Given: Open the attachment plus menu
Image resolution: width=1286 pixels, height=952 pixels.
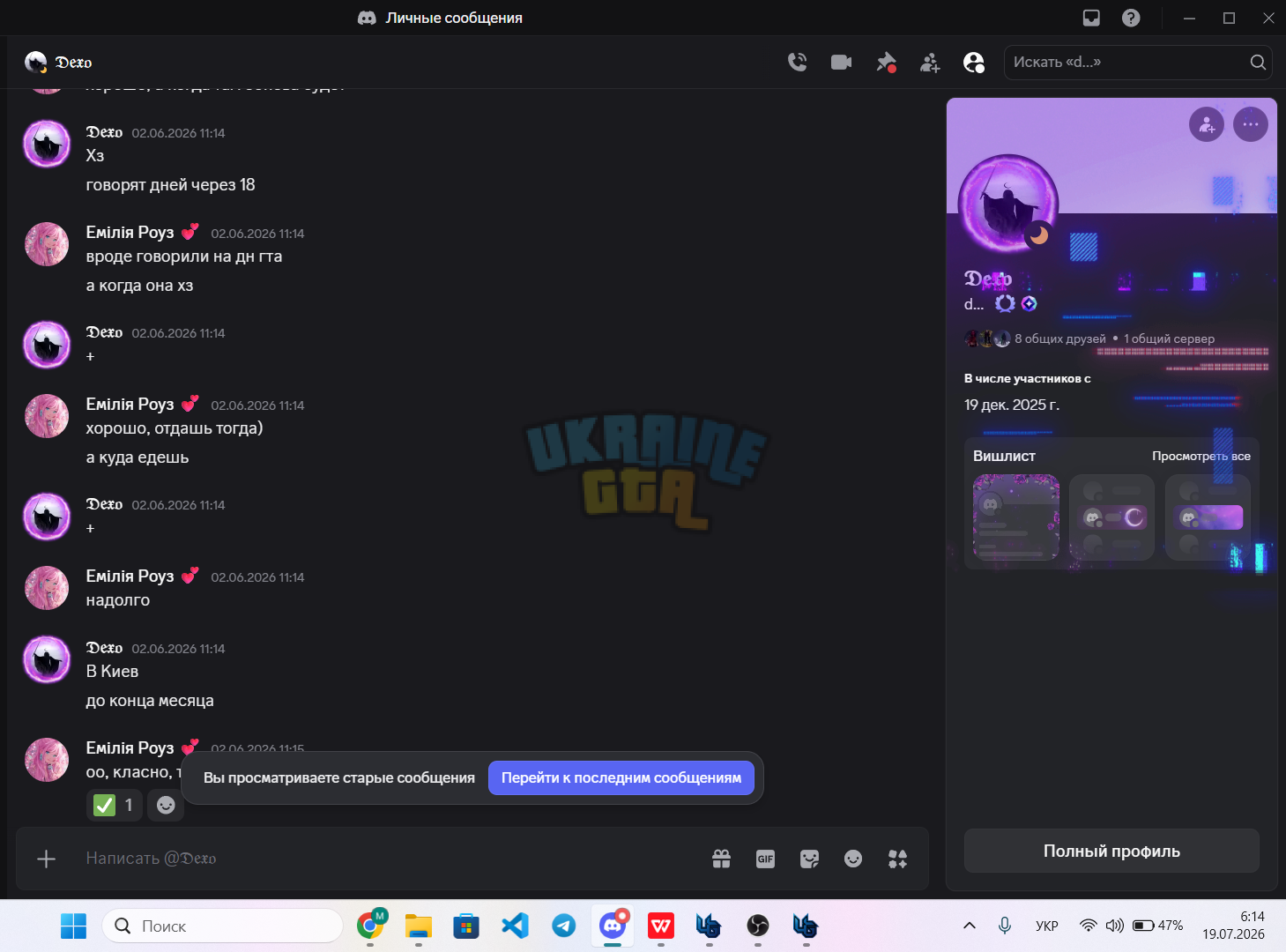Looking at the screenshot, I should click(47, 859).
